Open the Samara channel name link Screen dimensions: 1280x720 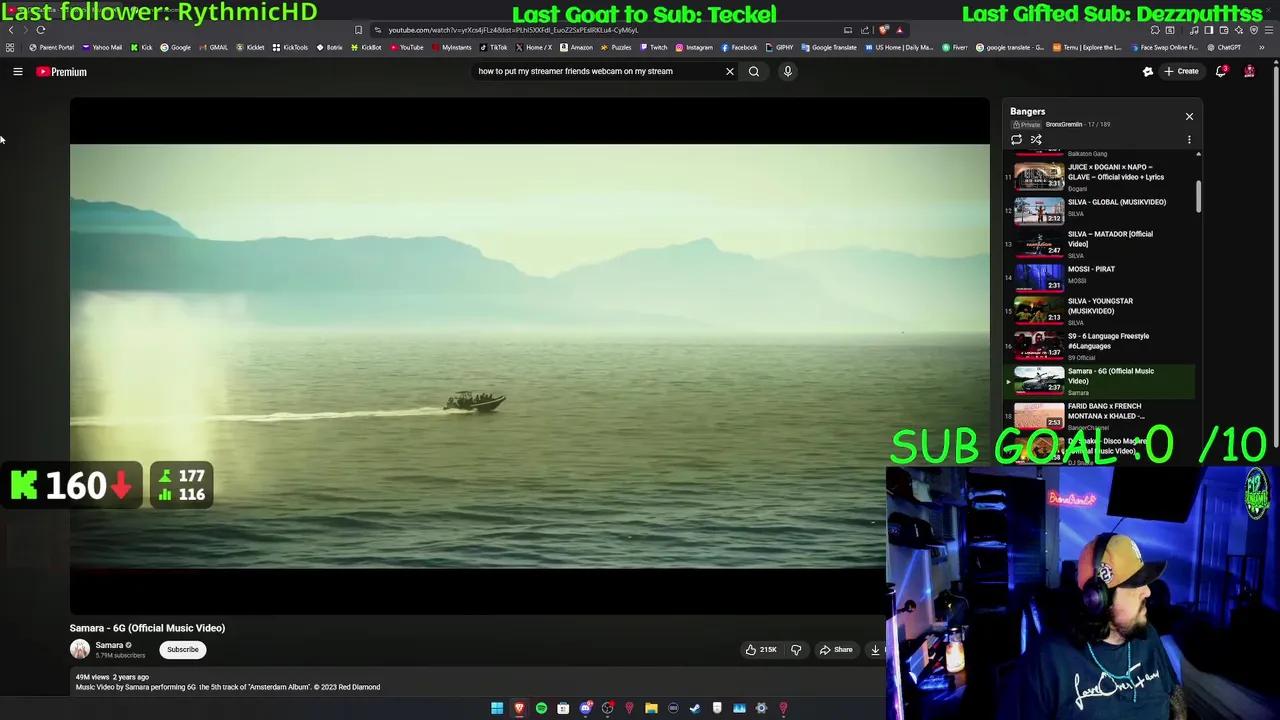pyautogui.click(x=109, y=645)
